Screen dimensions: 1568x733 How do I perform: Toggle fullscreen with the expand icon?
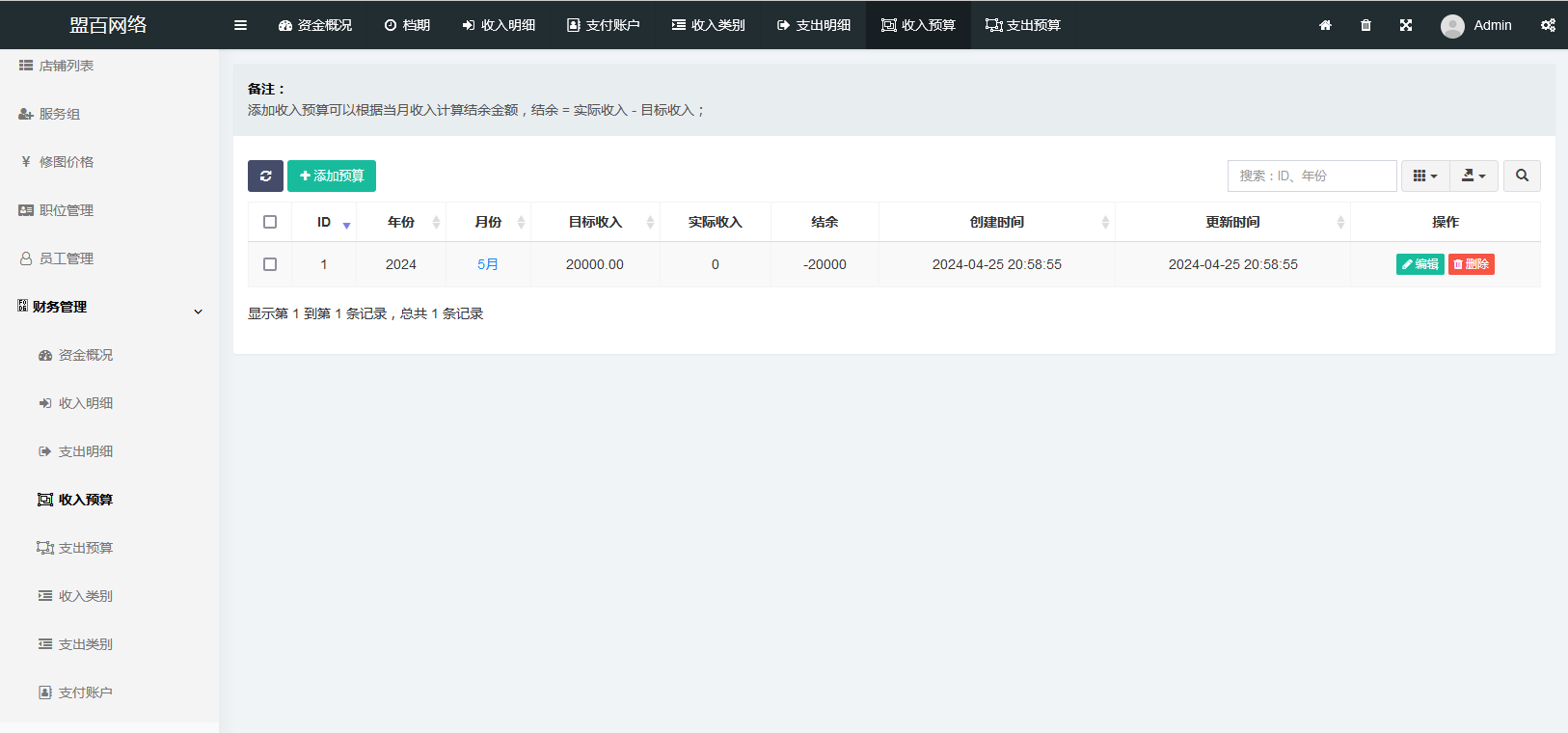pyautogui.click(x=1406, y=25)
